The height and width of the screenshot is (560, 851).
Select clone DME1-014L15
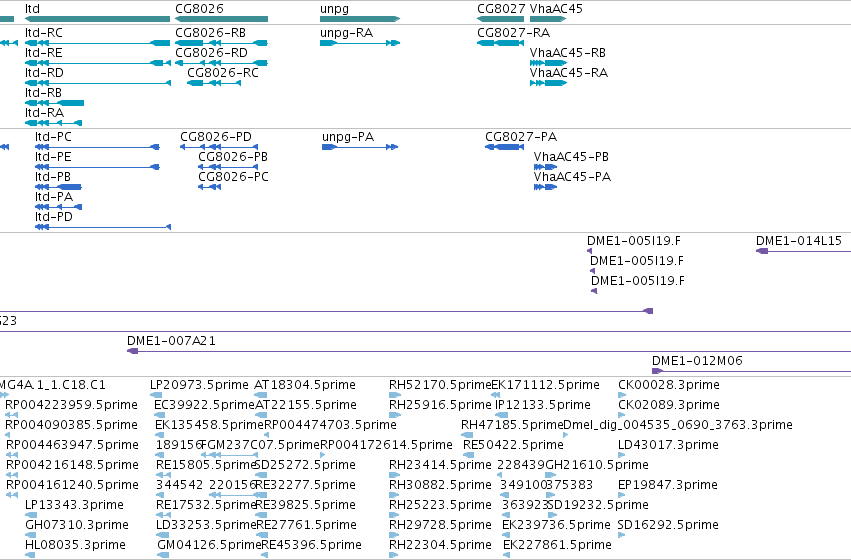click(x=799, y=241)
